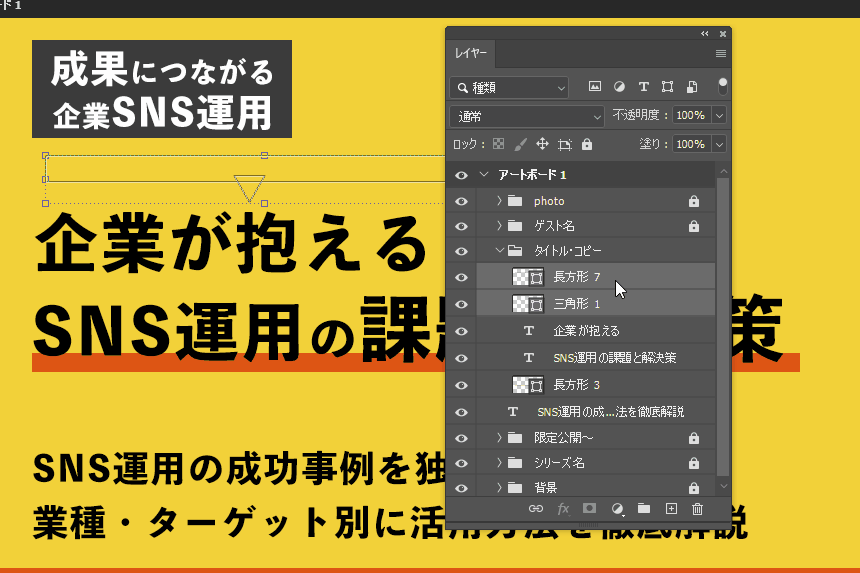Viewport: 860px width, 573px height.
Task: Create a new layer
Action: (x=671, y=508)
